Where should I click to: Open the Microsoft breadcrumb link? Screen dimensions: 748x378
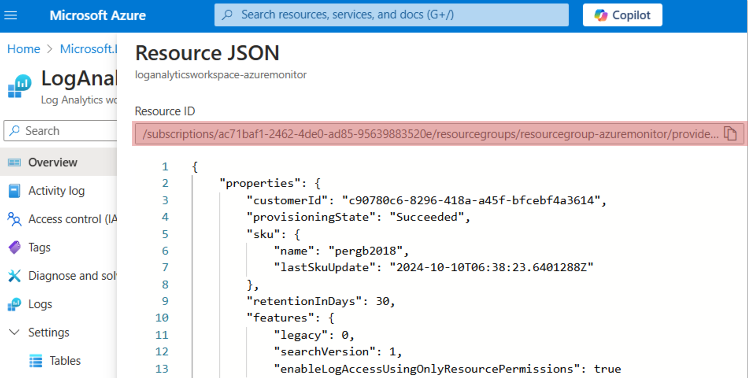(x=88, y=49)
